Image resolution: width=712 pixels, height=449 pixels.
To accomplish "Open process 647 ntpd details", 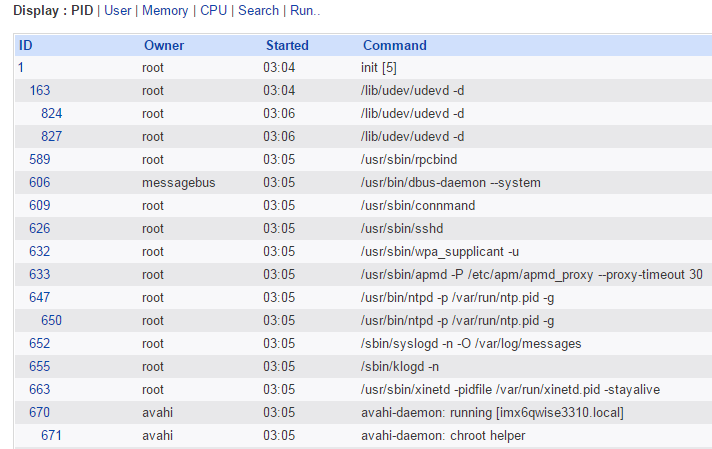I will coord(40,297).
